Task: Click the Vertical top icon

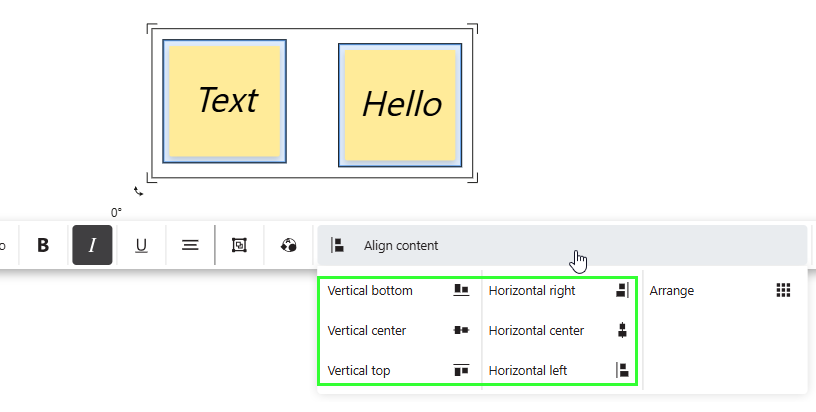Action: 461,371
